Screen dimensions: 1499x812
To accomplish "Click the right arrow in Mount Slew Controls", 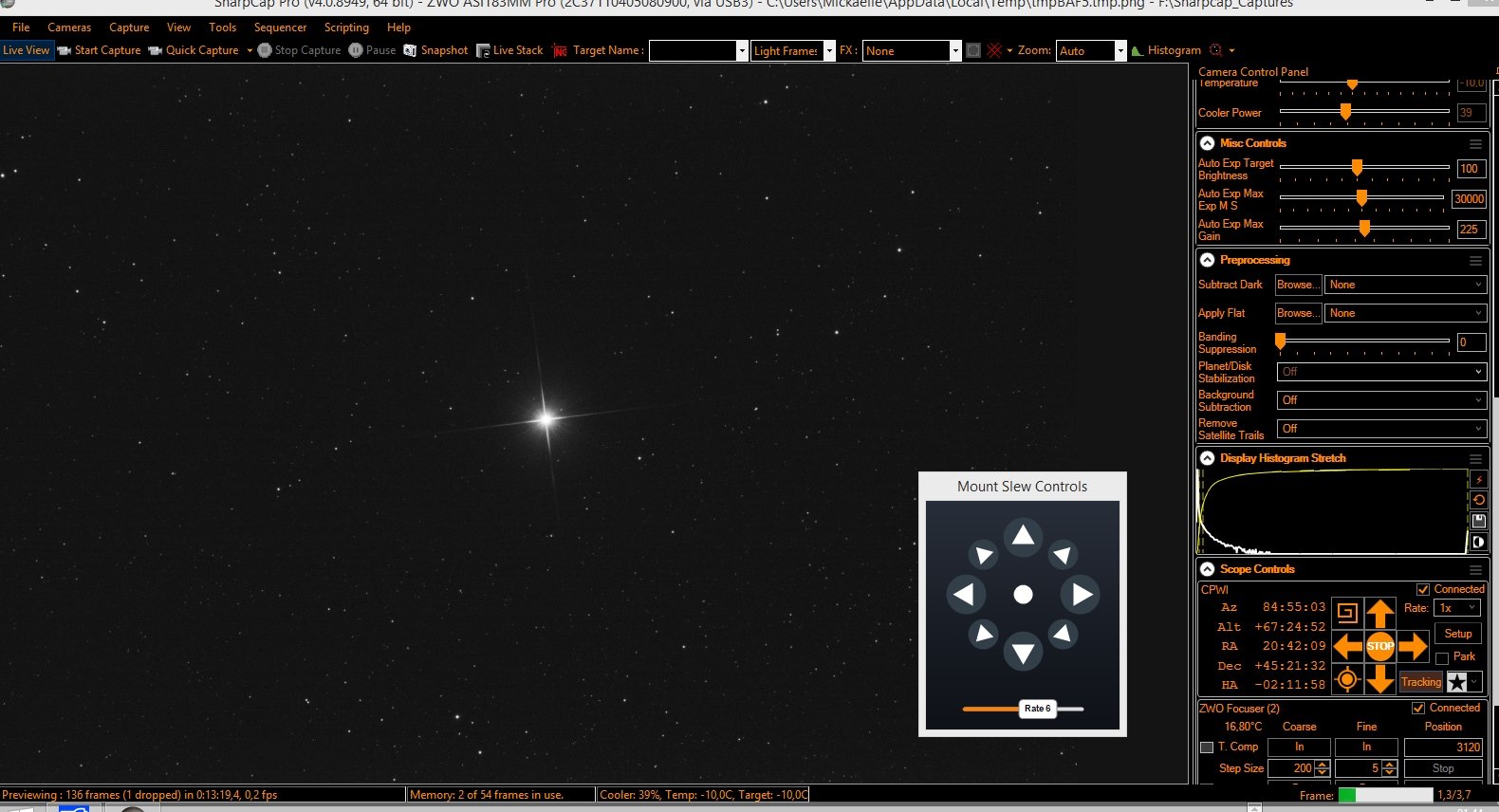I will 1081,595.
